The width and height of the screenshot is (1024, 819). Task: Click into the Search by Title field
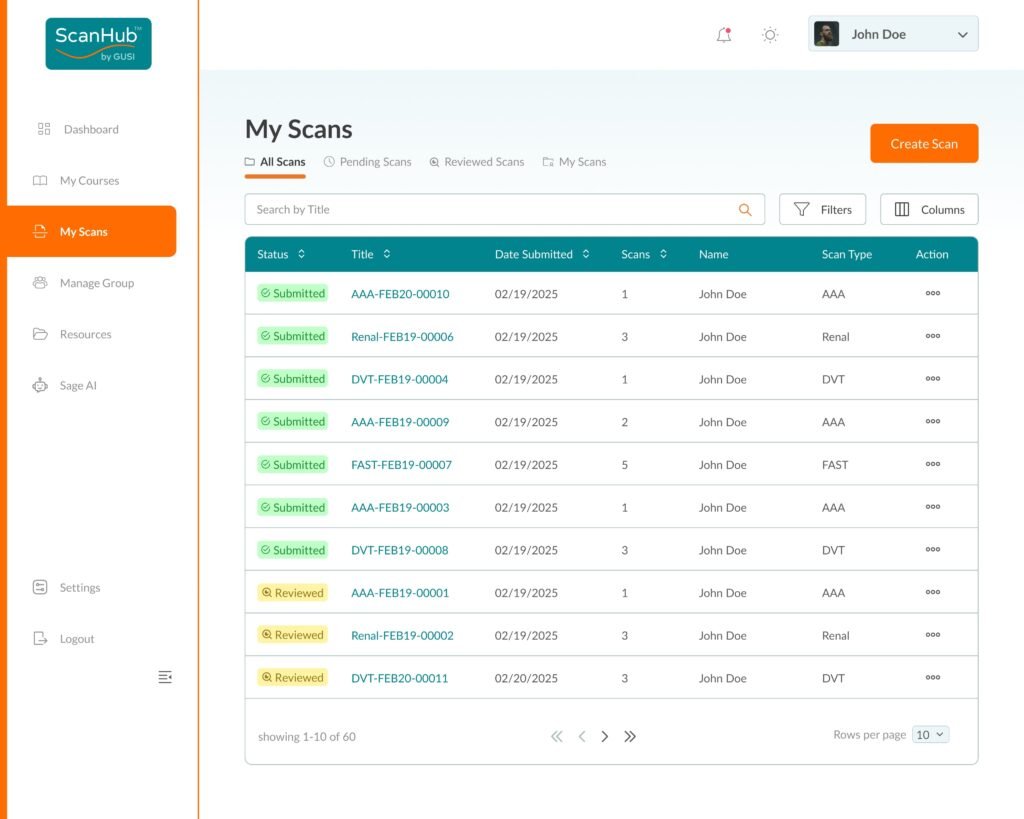[x=490, y=210]
